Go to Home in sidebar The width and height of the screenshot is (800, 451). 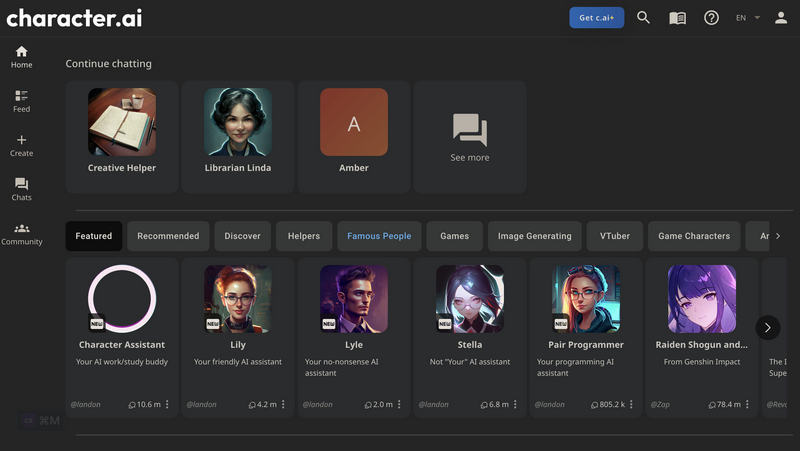tap(21, 56)
